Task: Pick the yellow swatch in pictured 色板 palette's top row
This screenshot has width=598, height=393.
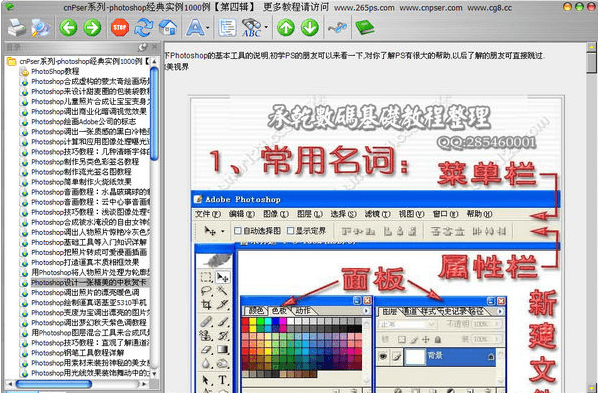Action: pyautogui.click(x=253, y=321)
